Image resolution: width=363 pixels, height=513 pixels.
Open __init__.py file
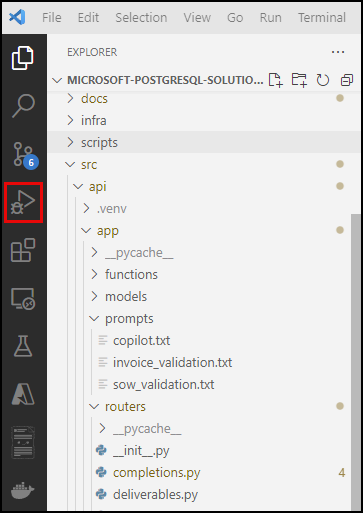[199, 450]
